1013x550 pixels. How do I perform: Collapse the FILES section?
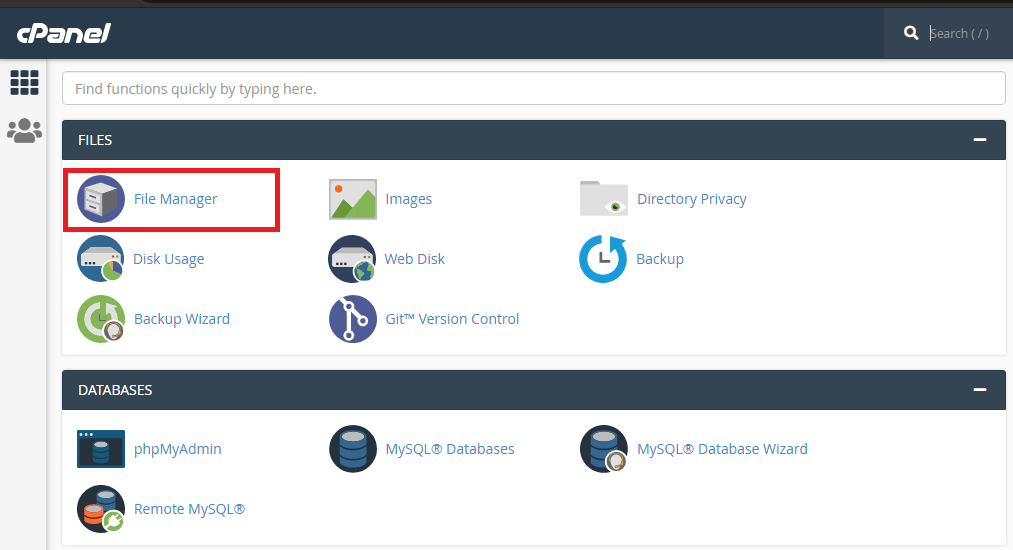979,140
